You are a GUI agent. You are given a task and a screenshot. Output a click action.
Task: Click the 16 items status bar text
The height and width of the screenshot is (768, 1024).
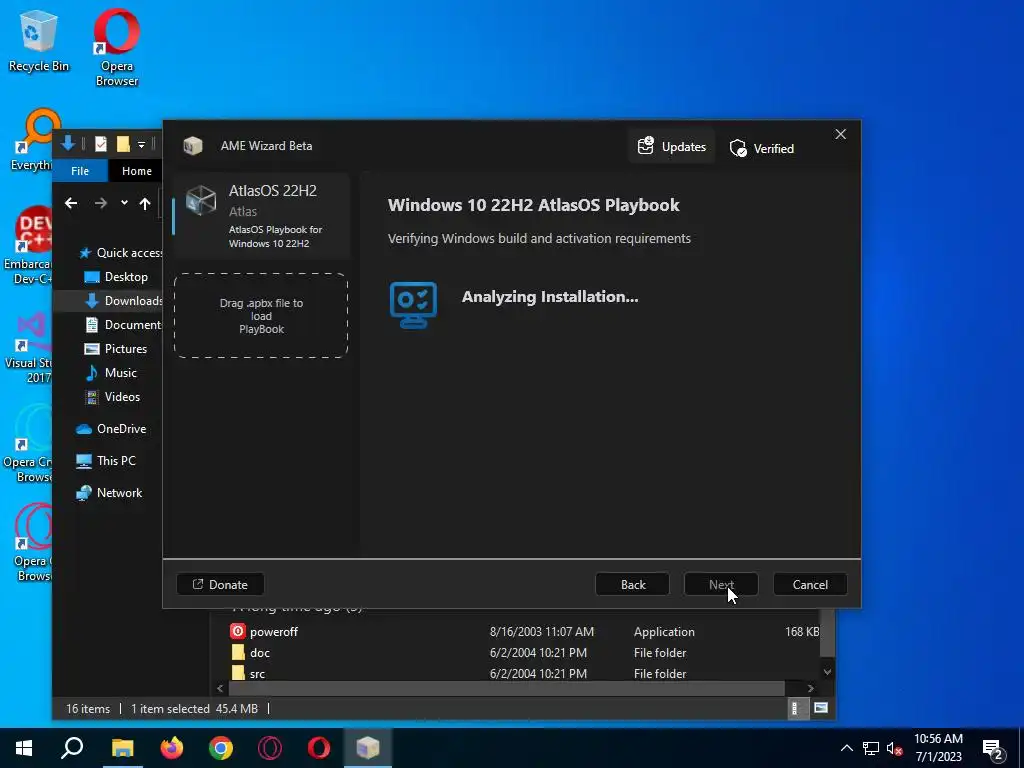(x=88, y=709)
